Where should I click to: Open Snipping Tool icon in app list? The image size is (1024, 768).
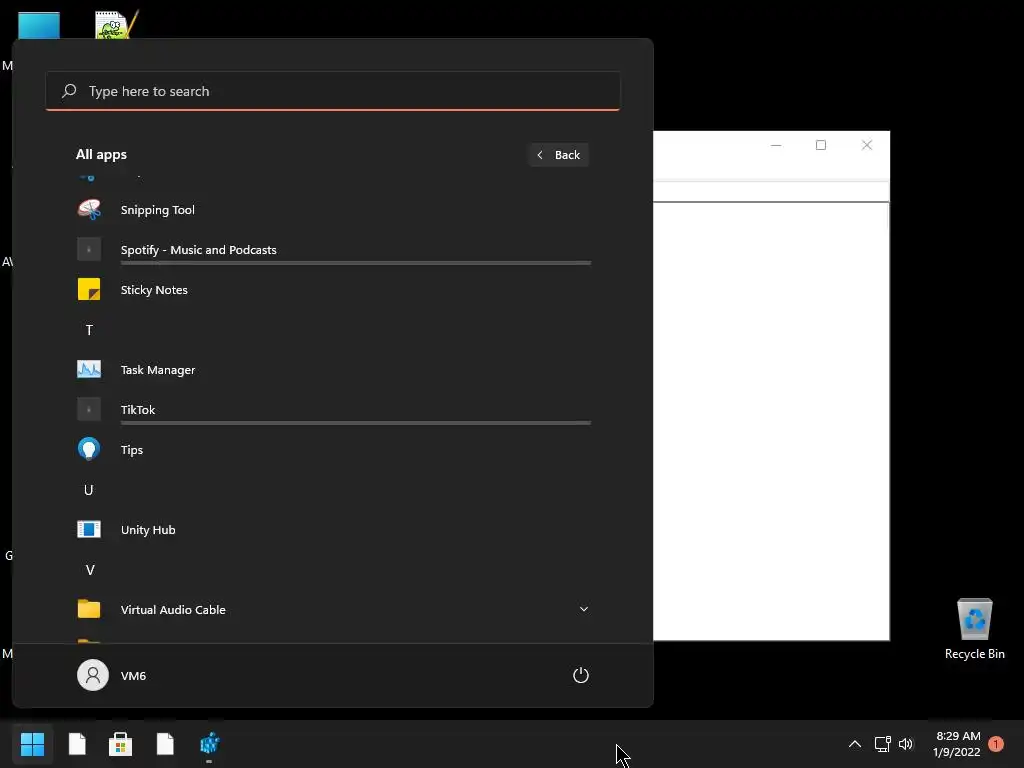(89, 210)
